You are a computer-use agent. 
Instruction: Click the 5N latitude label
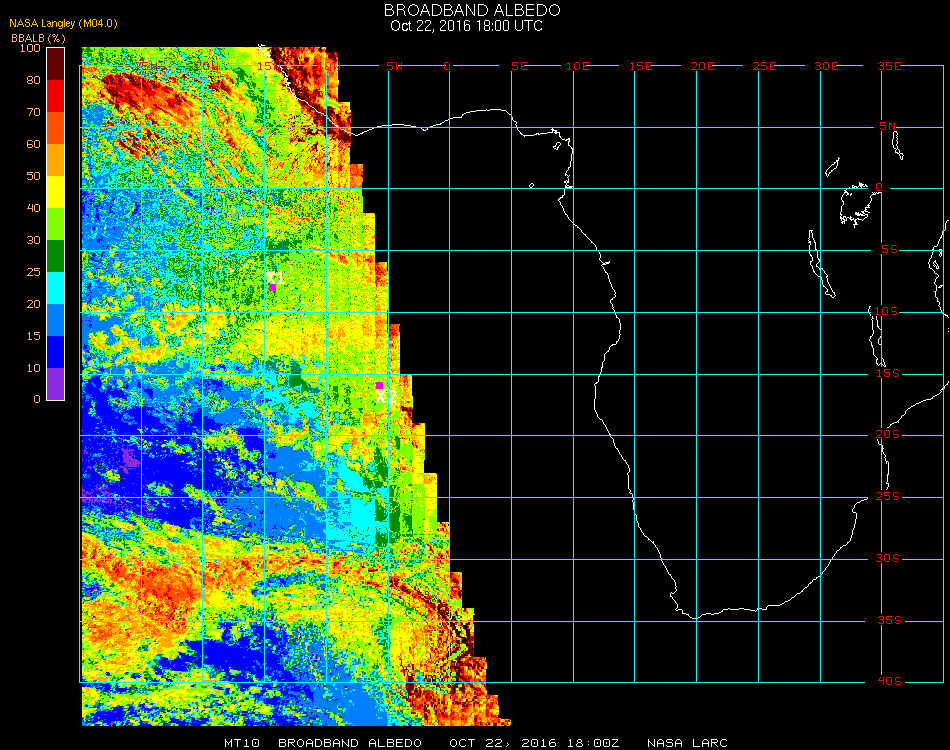coord(887,126)
